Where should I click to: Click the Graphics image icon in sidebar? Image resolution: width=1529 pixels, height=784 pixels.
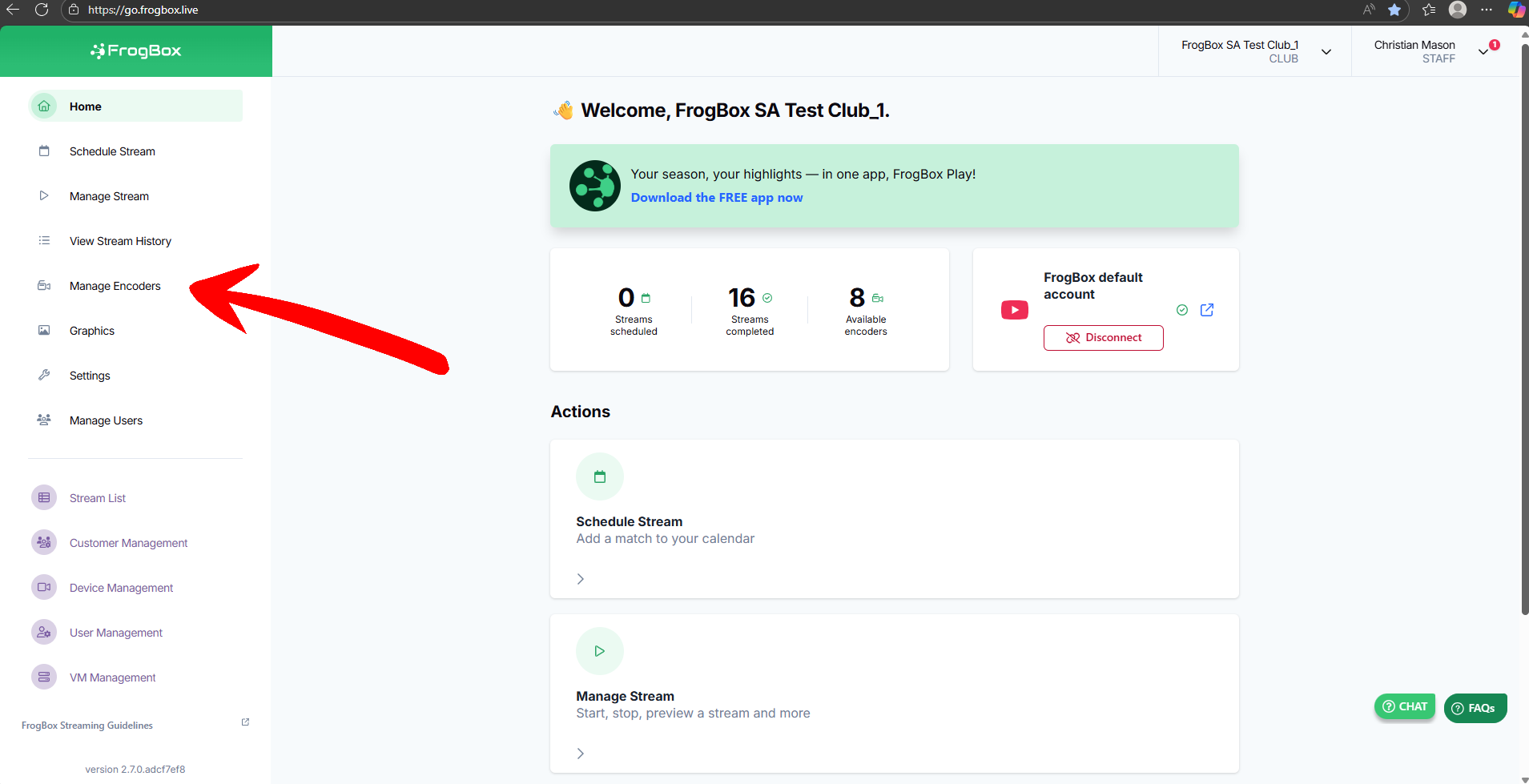[x=44, y=331]
